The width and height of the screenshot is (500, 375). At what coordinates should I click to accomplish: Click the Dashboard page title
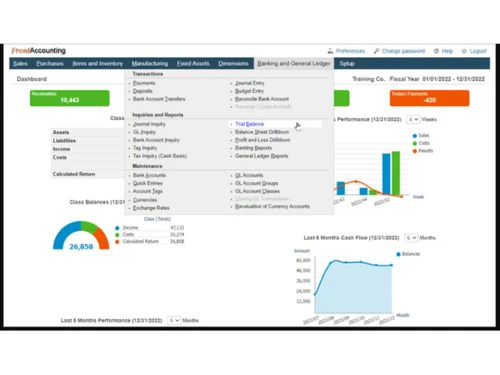coord(32,79)
